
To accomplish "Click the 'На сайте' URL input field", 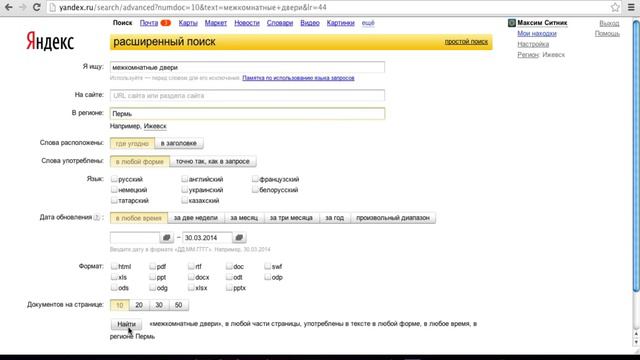I will 247,96.
